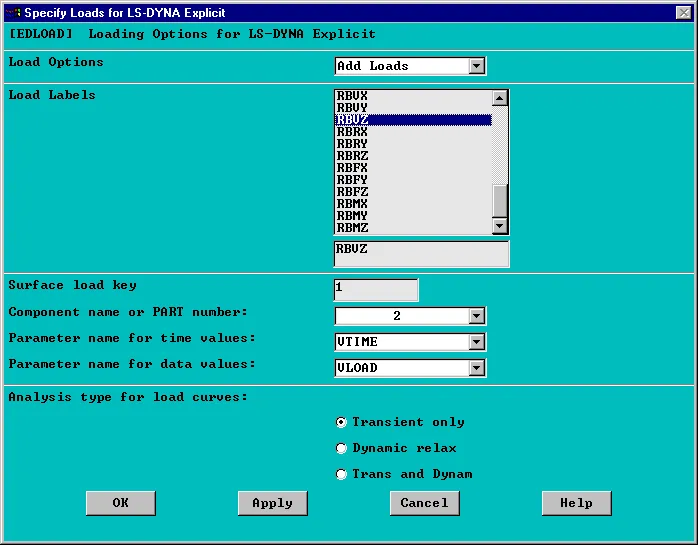Expand the data values parameter dropdown
698x545 pixels.
(476, 368)
